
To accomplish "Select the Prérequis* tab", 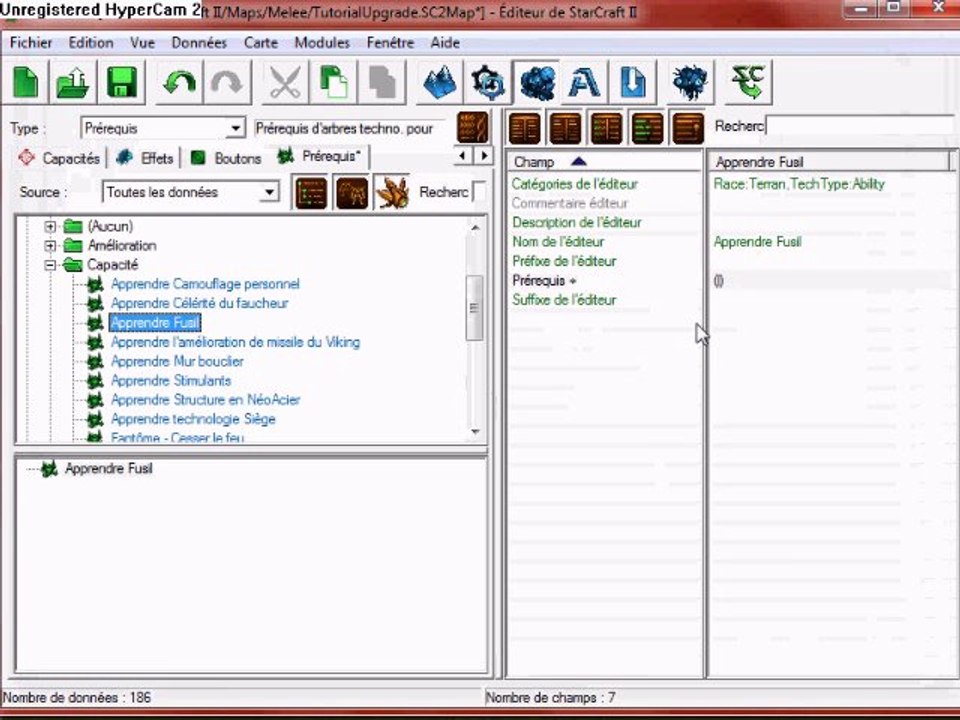I will click(320, 157).
